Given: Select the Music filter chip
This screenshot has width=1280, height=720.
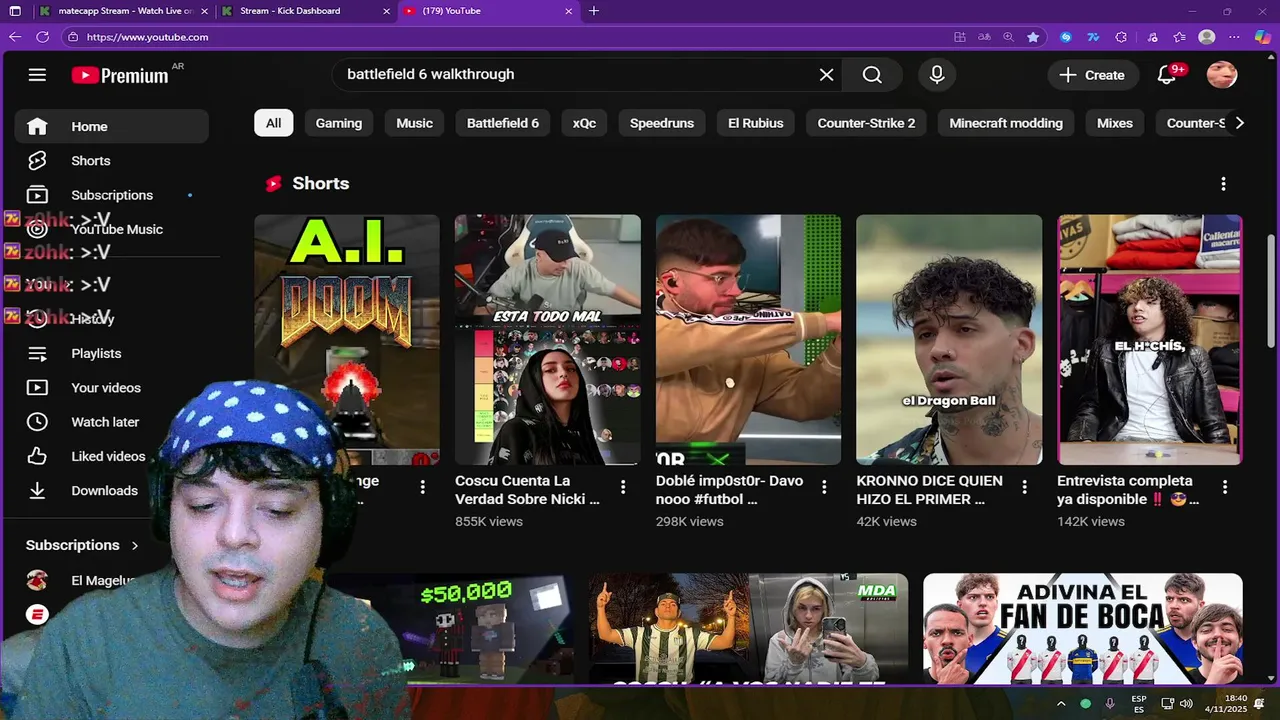Looking at the screenshot, I should coord(414,123).
